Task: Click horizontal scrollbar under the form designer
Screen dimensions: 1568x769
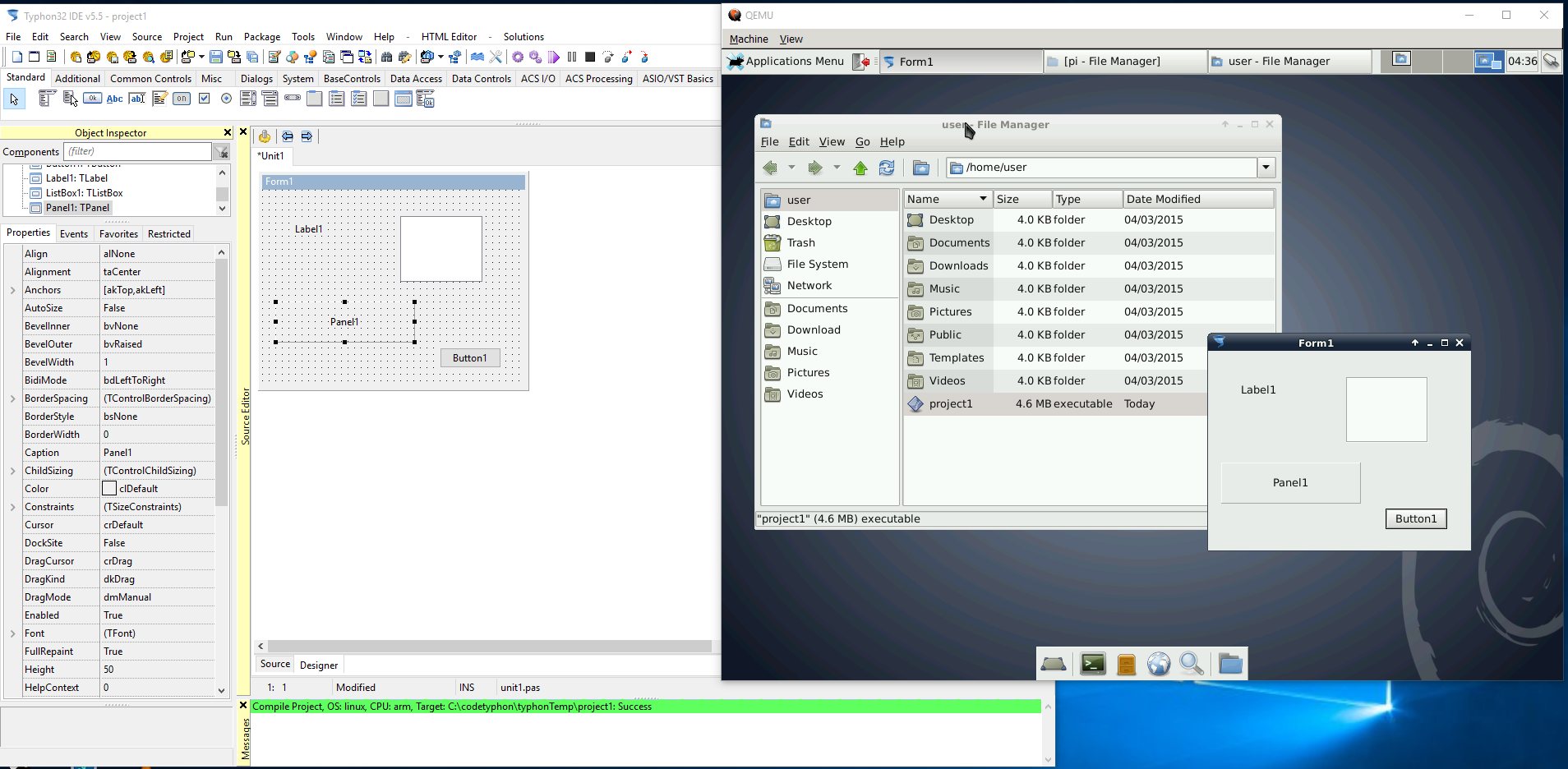Action: point(490,647)
